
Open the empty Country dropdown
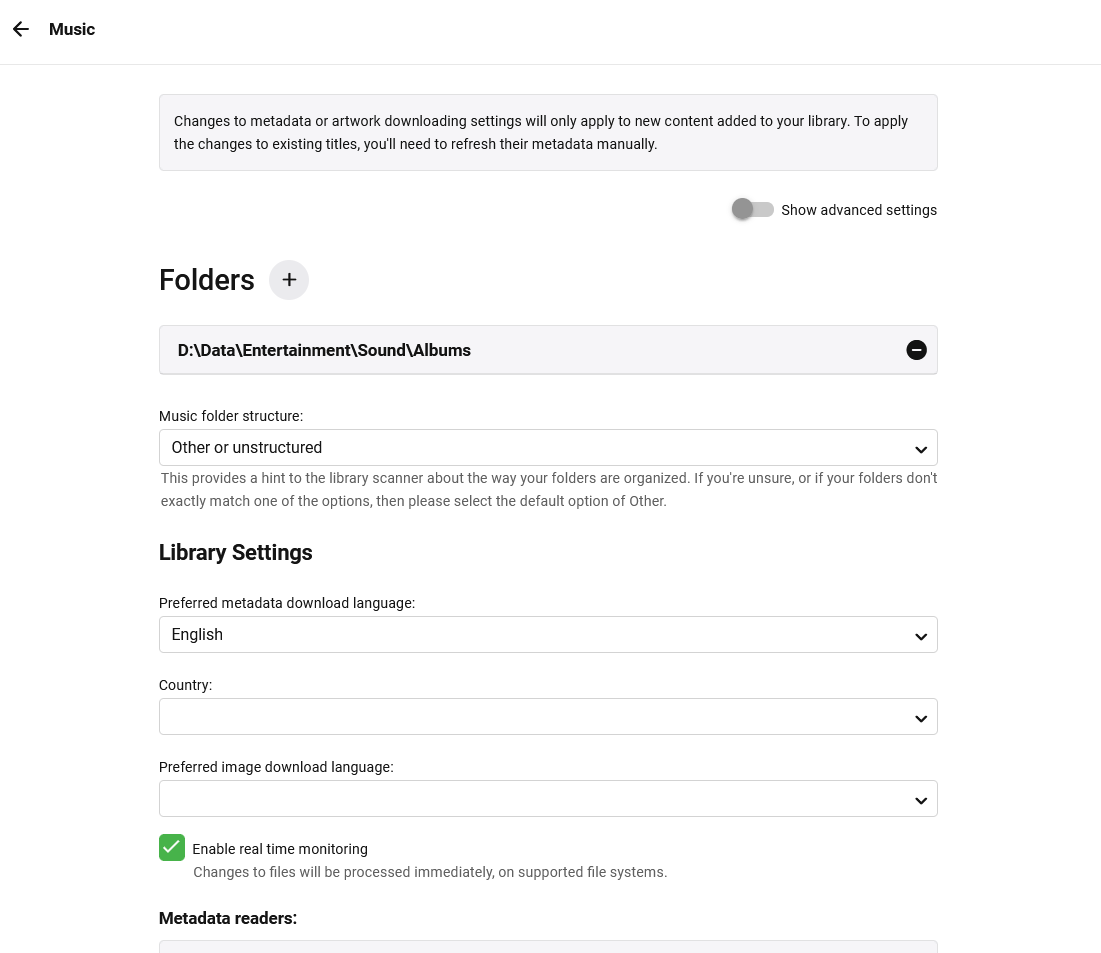(x=530, y=717)
